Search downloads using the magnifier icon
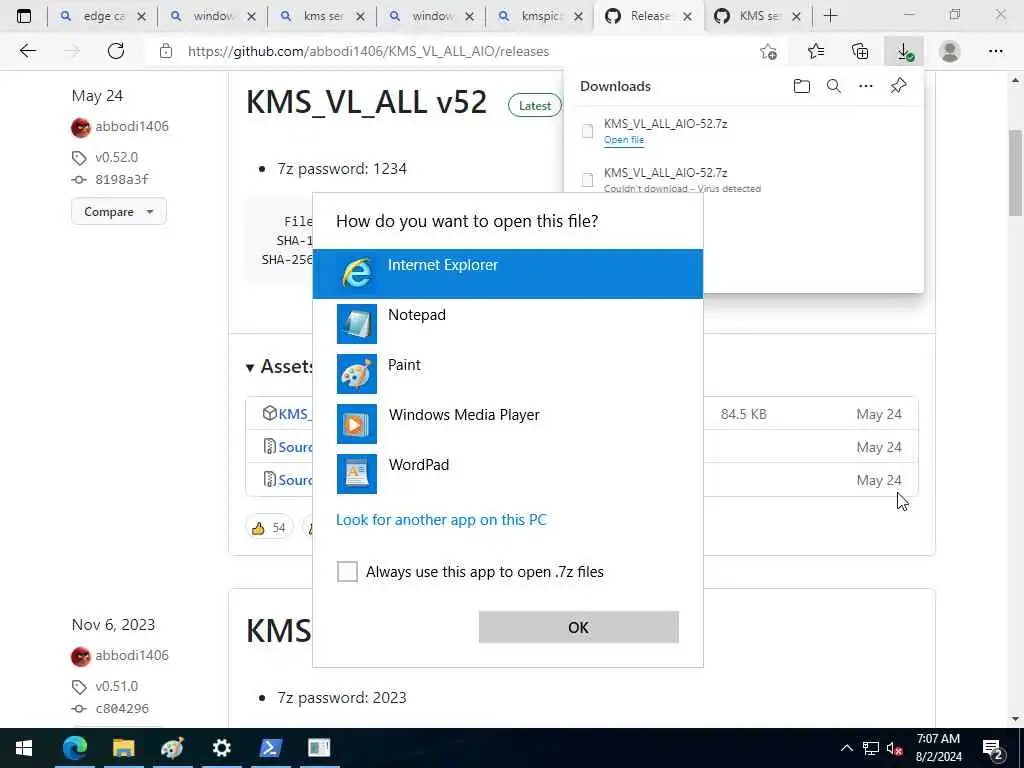Screen dimensions: 1024x768 (x=833, y=86)
